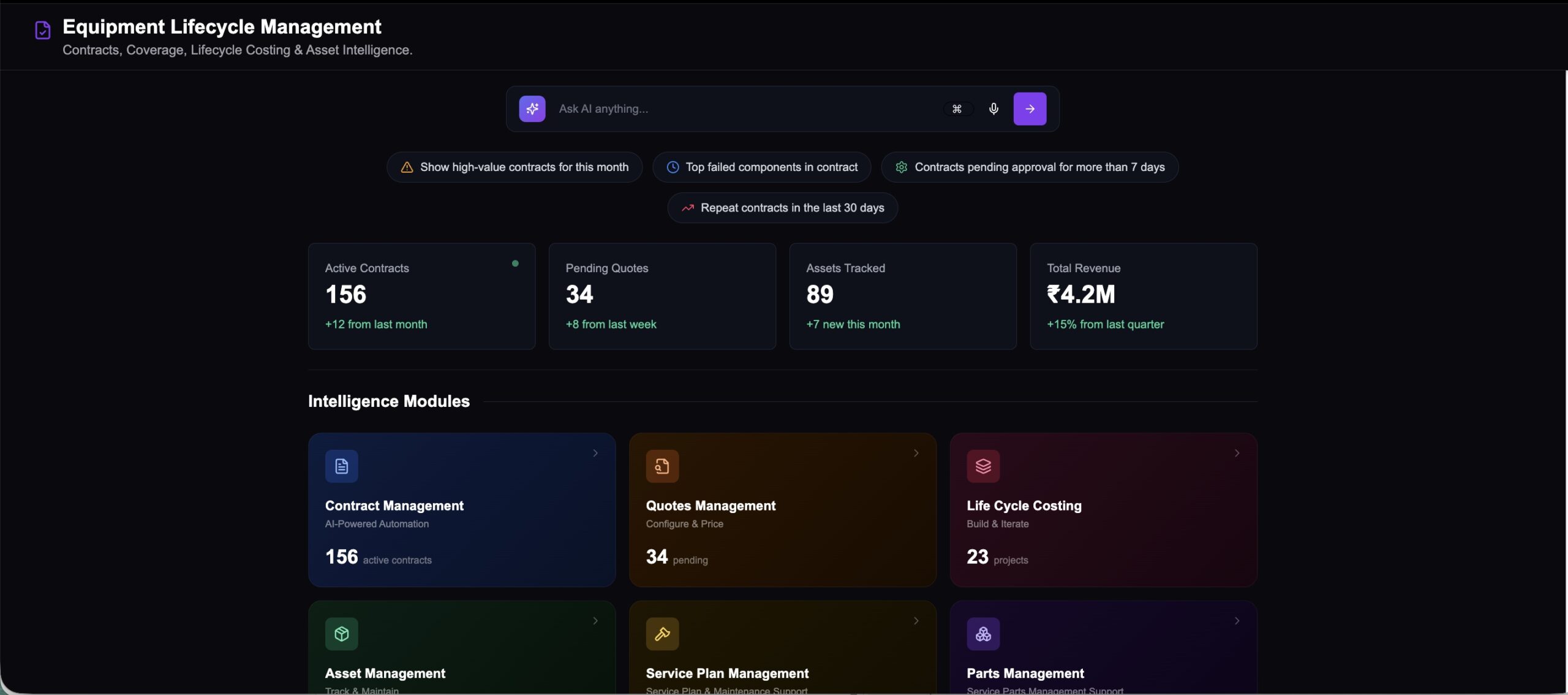Expand the Service Plan Management card chevron
Screen dimensions: 1568x695
(915, 621)
